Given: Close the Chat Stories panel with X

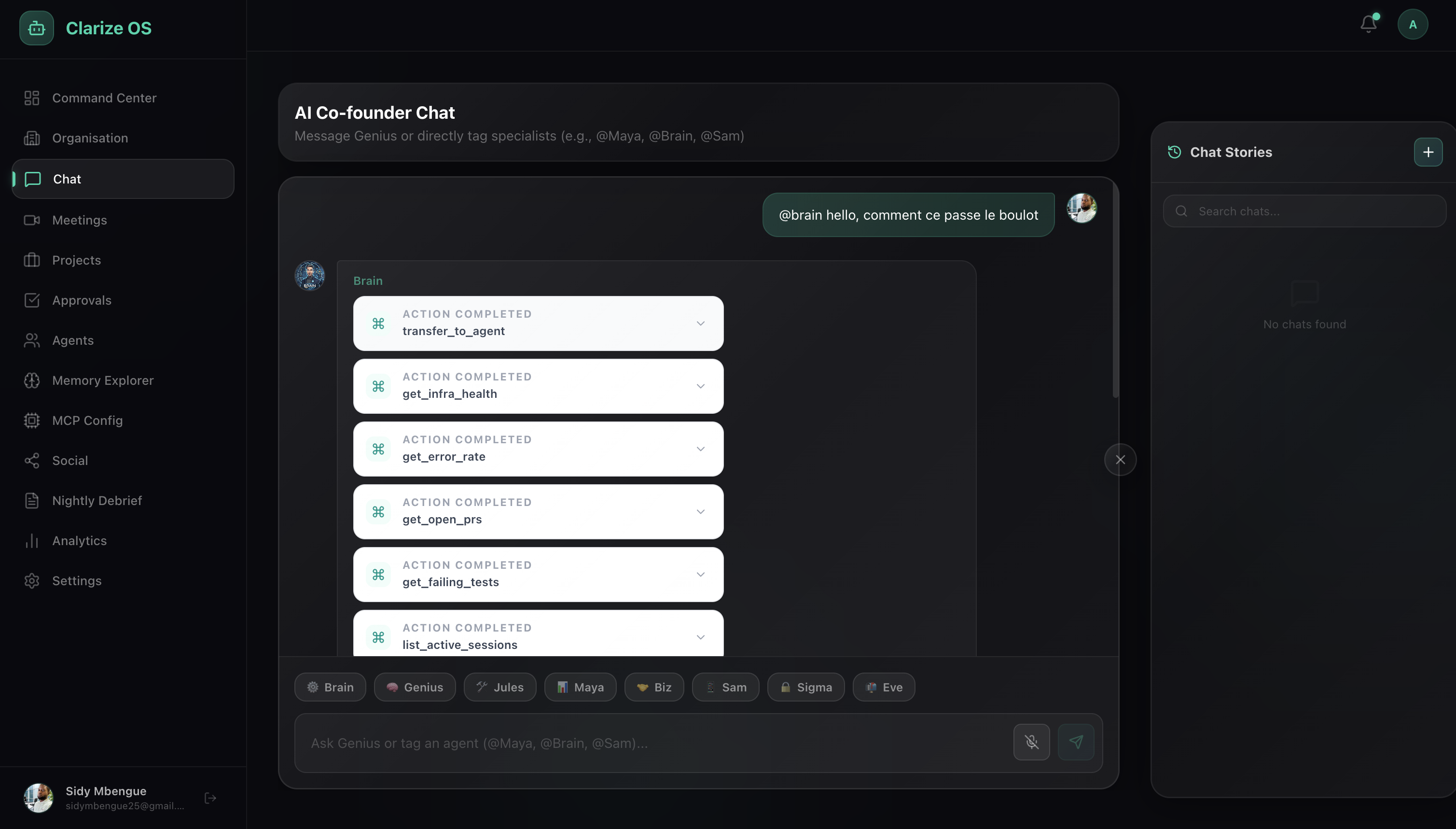Looking at the screenshot, I should point(1120,460).
